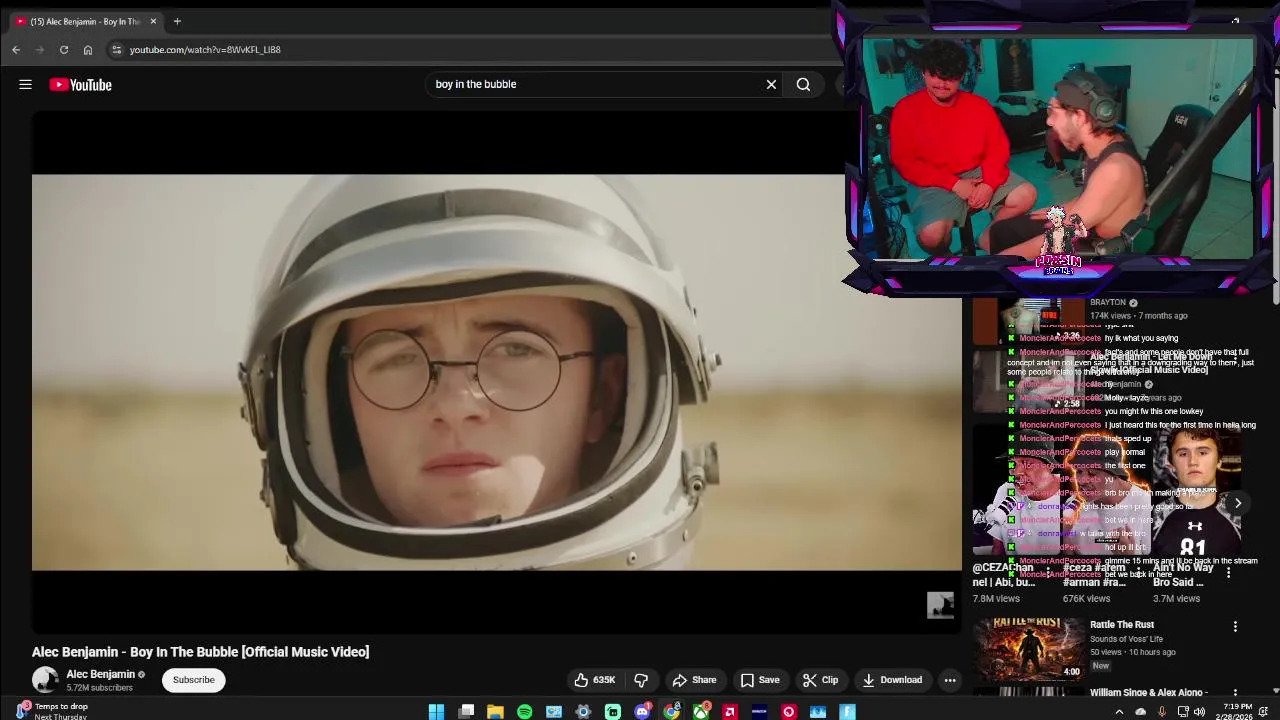Open options for Ain't No Way short
This screenshot has height=720, width=1280.
[x=1228, y=573]
